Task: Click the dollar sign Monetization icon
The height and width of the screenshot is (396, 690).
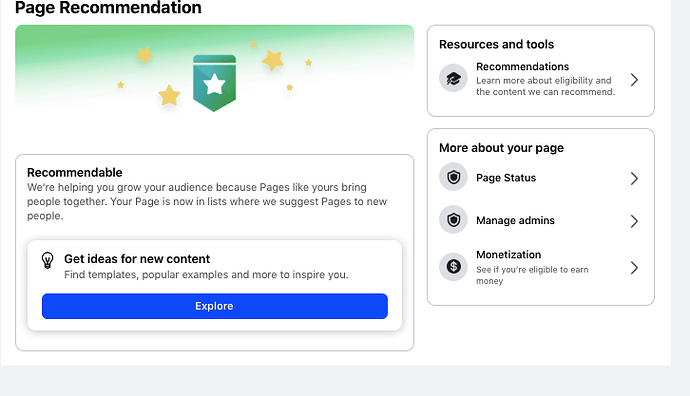Action: (453, 266)
